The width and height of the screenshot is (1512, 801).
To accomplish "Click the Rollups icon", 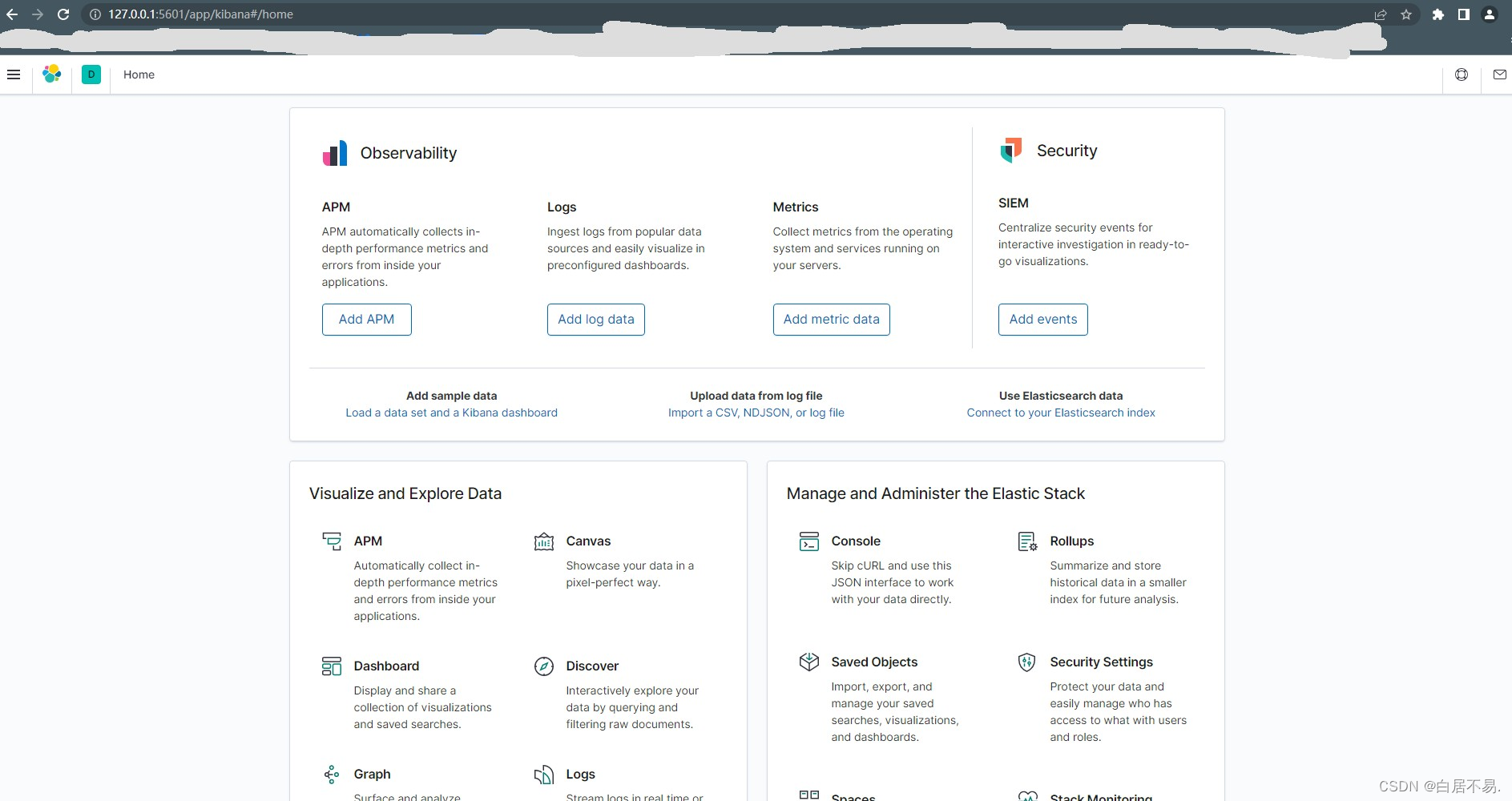I will [x=1027, y=541].
